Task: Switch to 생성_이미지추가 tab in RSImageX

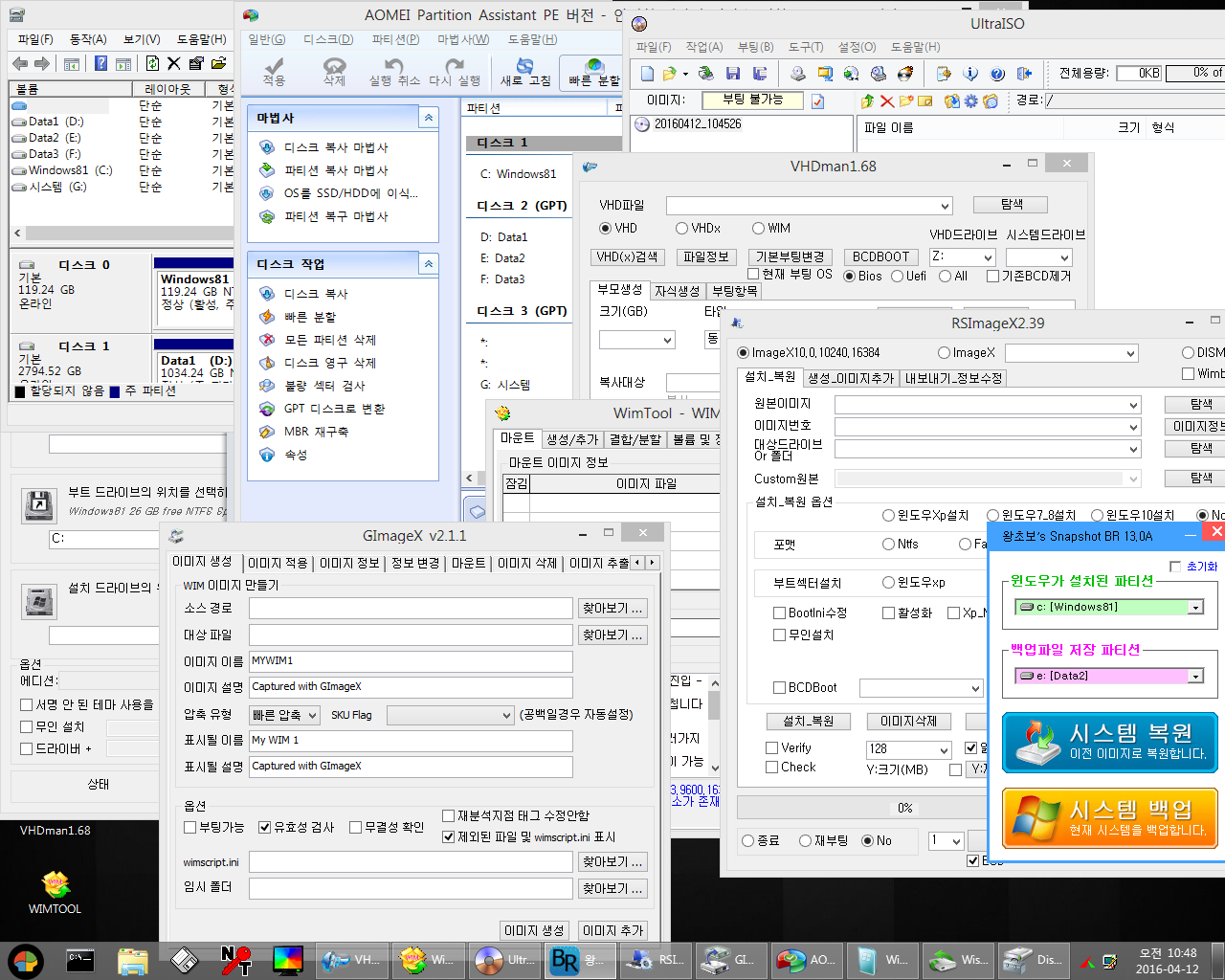Action: click(x=852, y=378)
